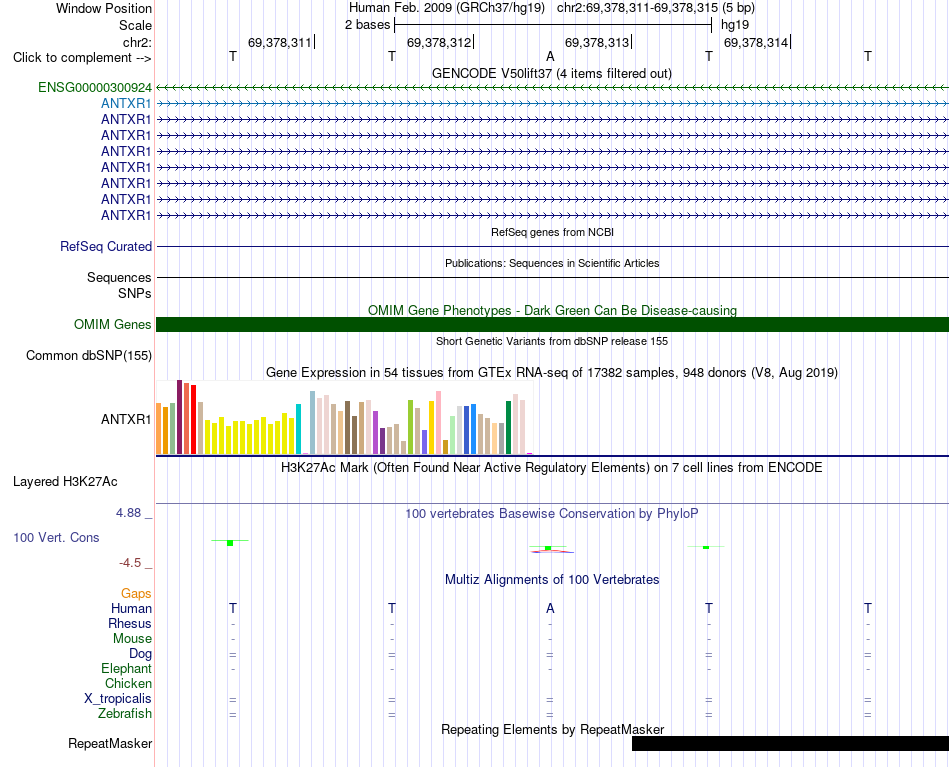This screenshot has width=950, height=767.
Task: Click the Gaps label in Multiz
Action: [136, 594]
